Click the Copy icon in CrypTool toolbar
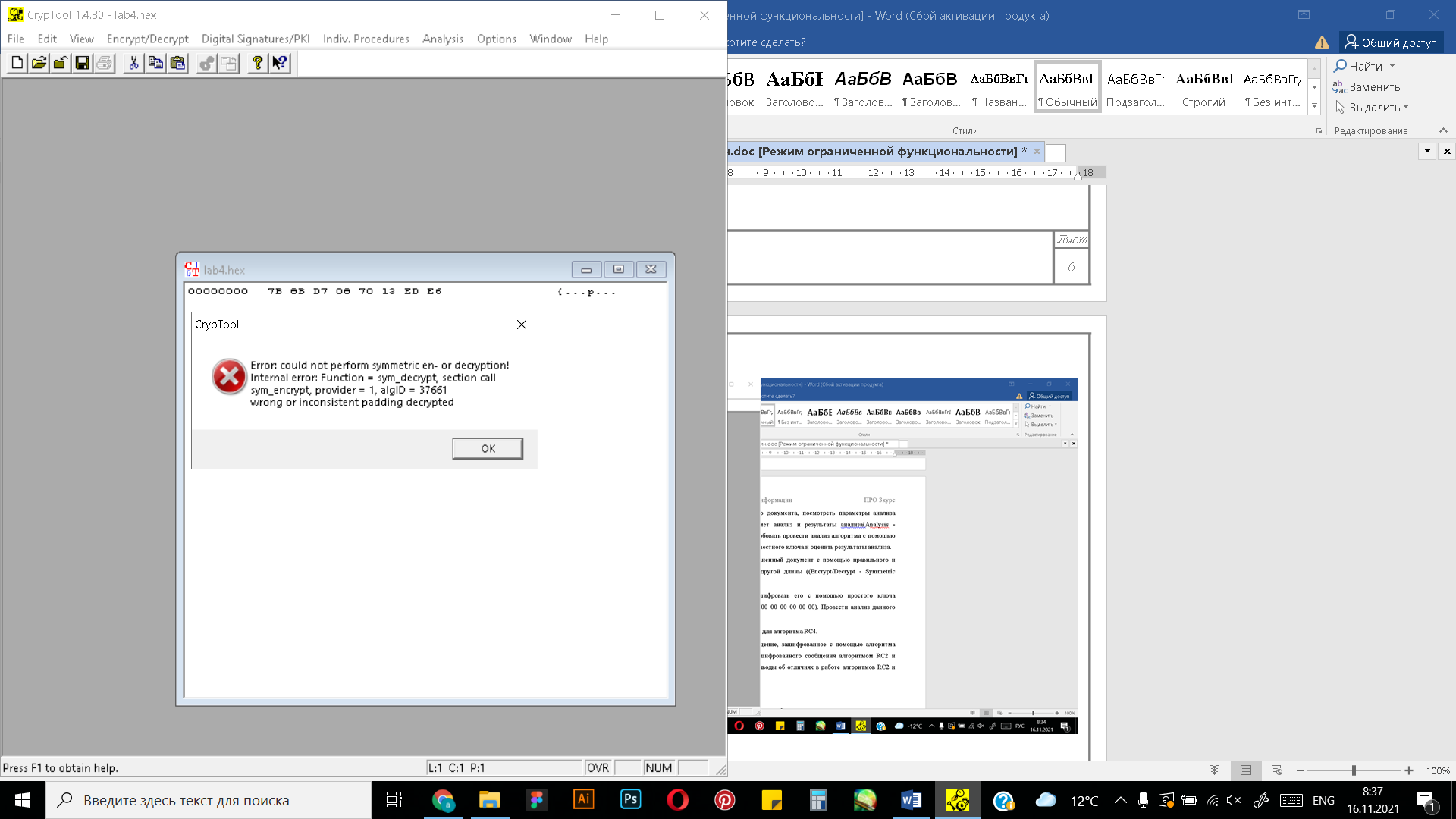Image resolution: width=1456 pixels, height=819 pixels. (x=155, y=63)
